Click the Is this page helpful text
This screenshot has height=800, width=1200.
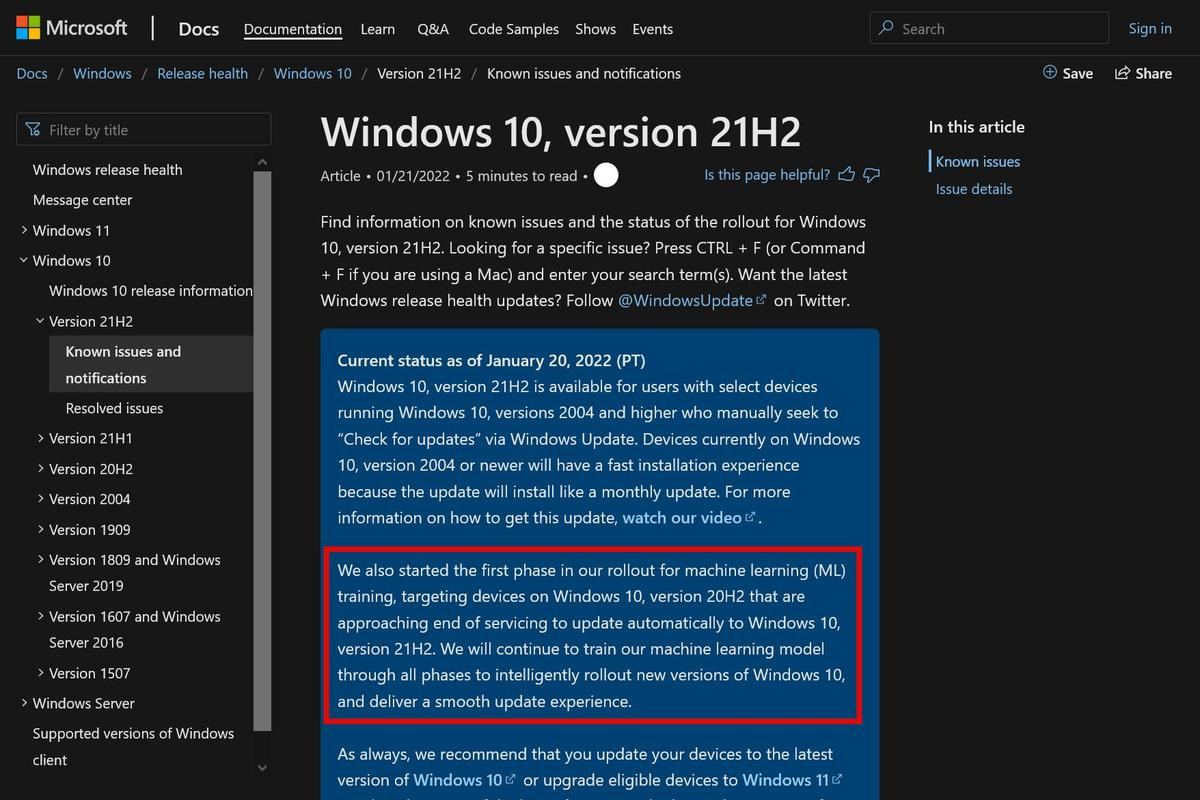(767, 175)
